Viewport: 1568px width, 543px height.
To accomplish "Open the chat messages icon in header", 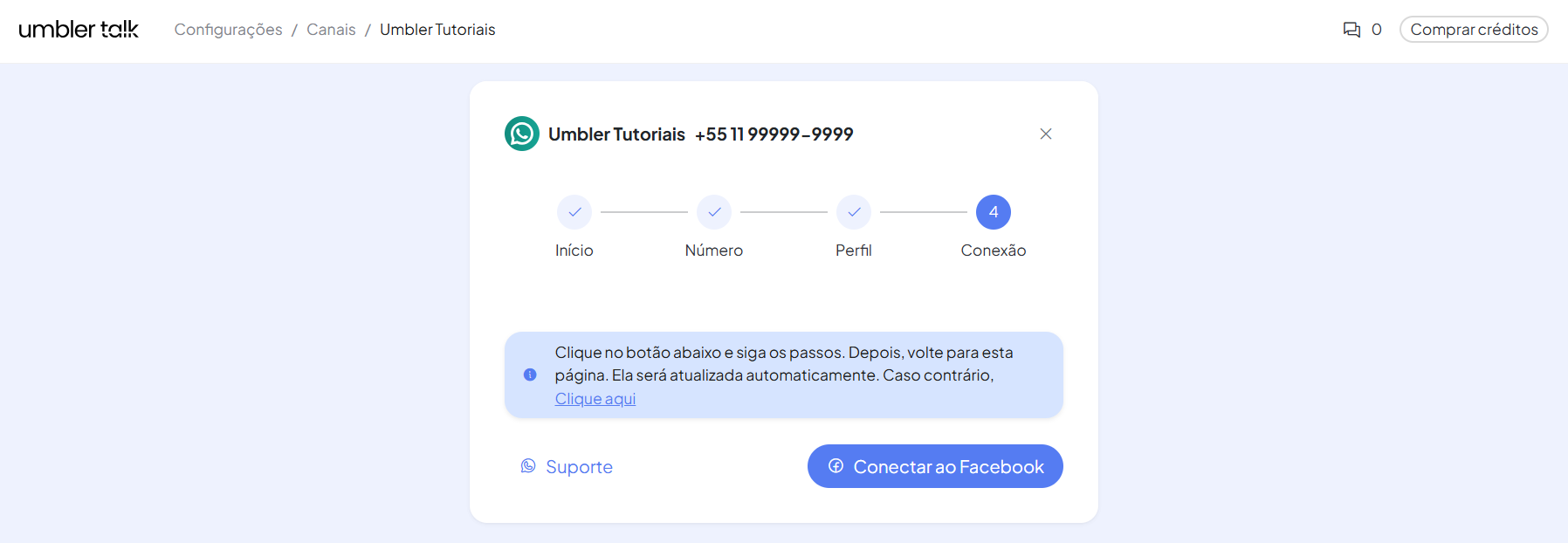I will [1351, 30].
